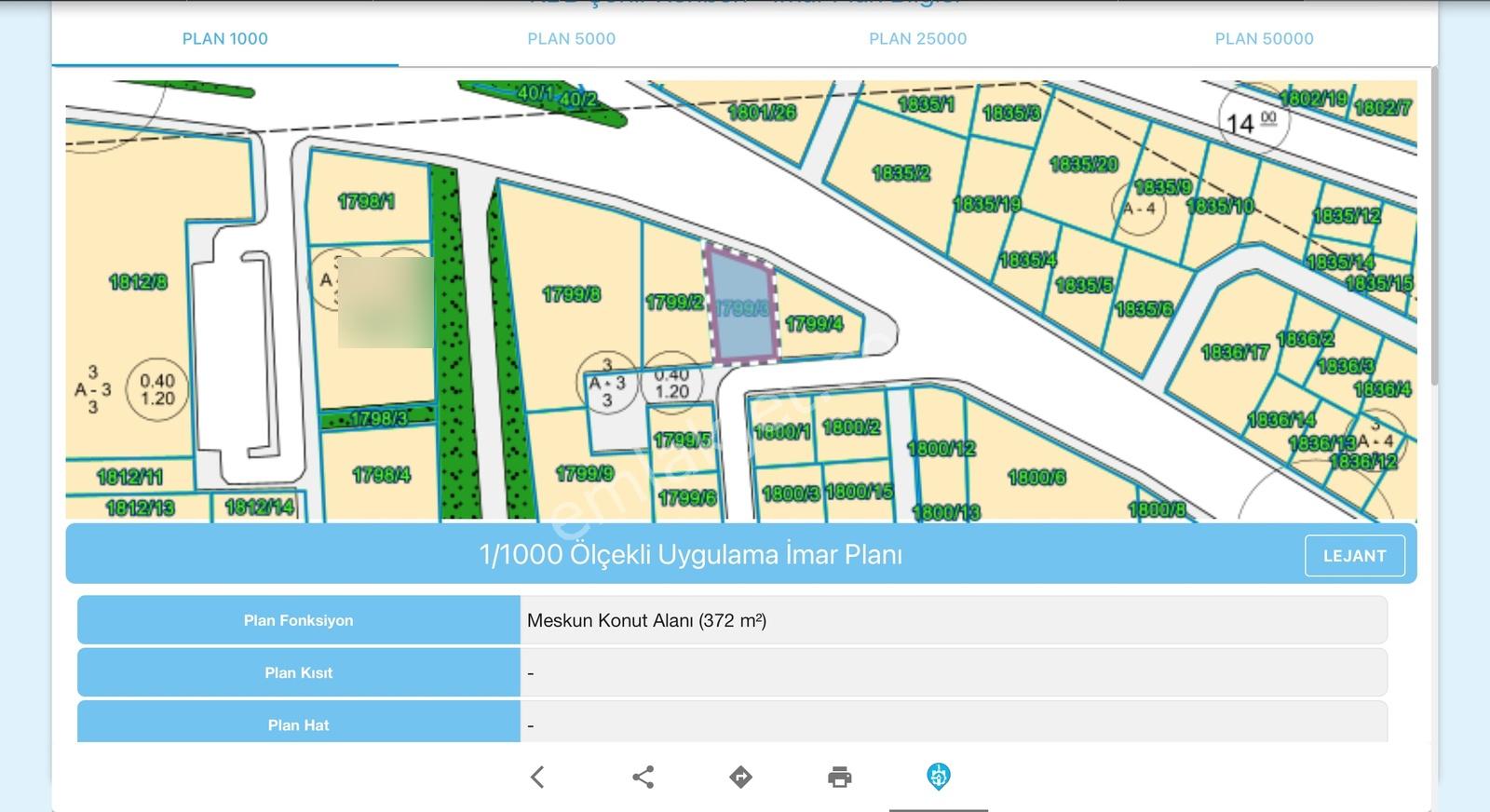Click parcel label 1835/1
The height and width of the screenshot is (812, 1490).
(926, 104)
